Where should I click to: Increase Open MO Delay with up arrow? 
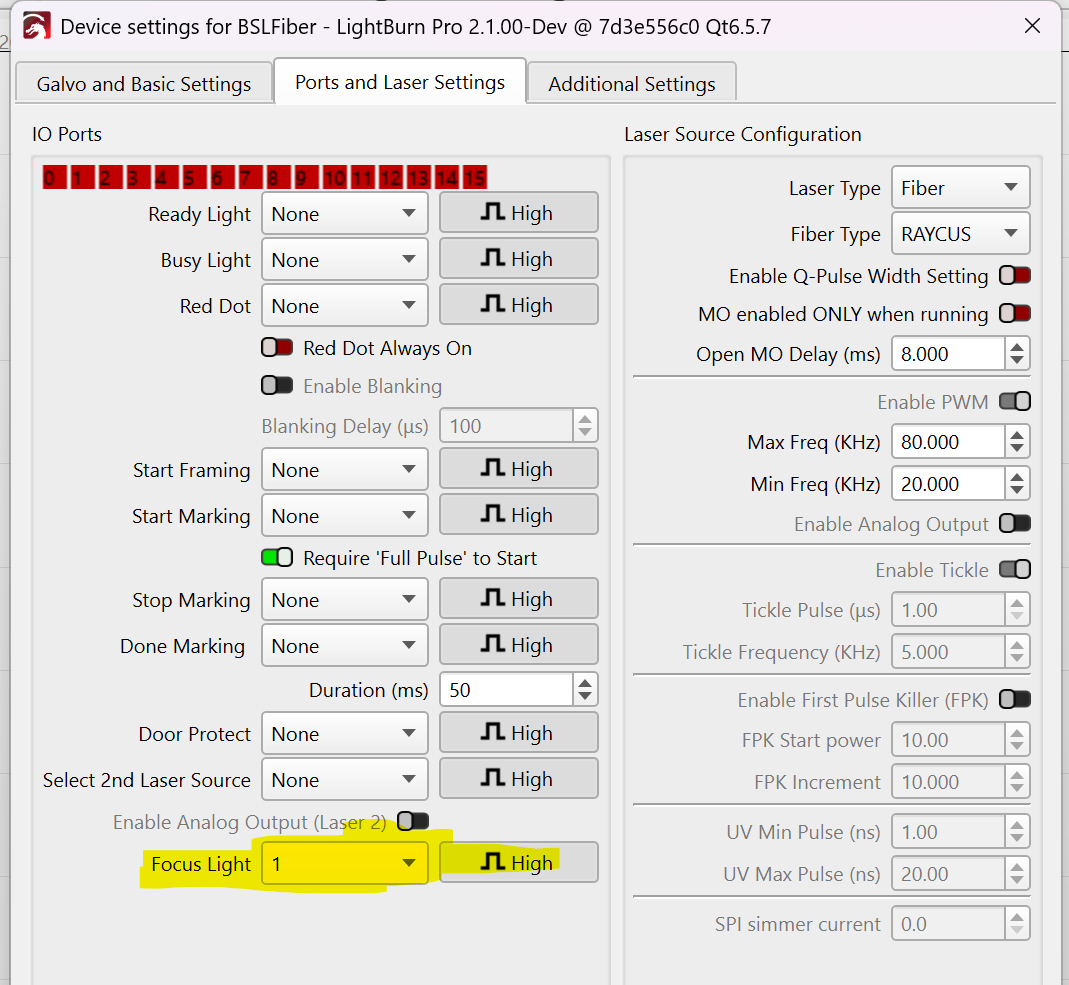click(x=1017, y=347)
